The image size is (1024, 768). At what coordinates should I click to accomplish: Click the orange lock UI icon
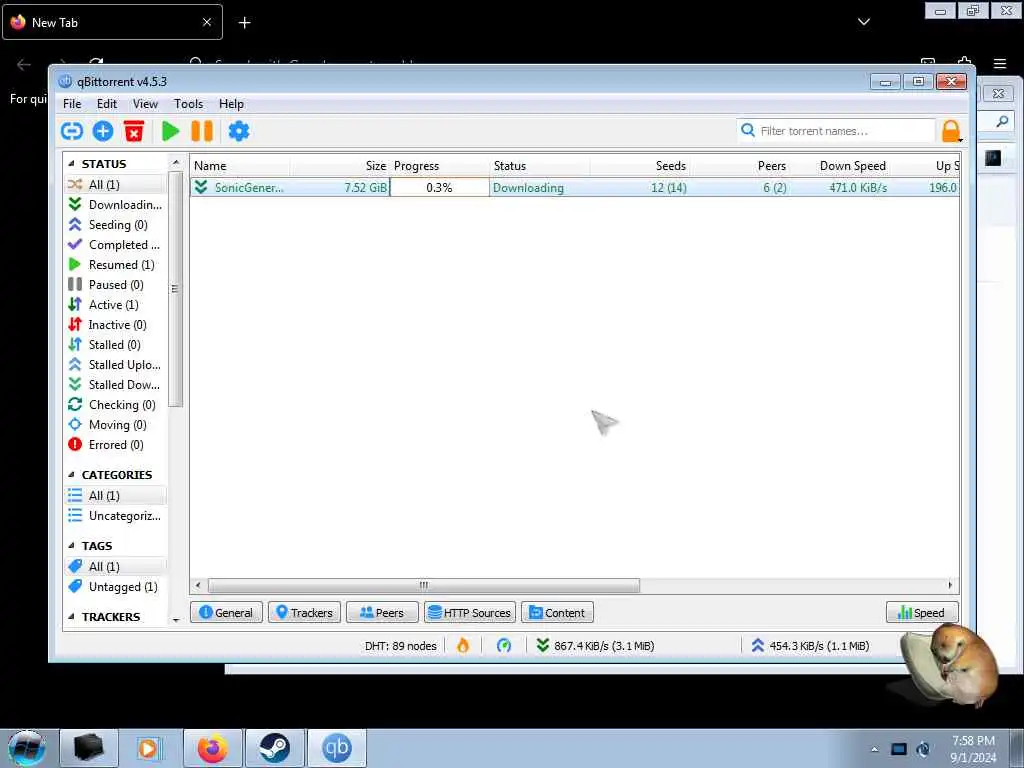(951, 131)
